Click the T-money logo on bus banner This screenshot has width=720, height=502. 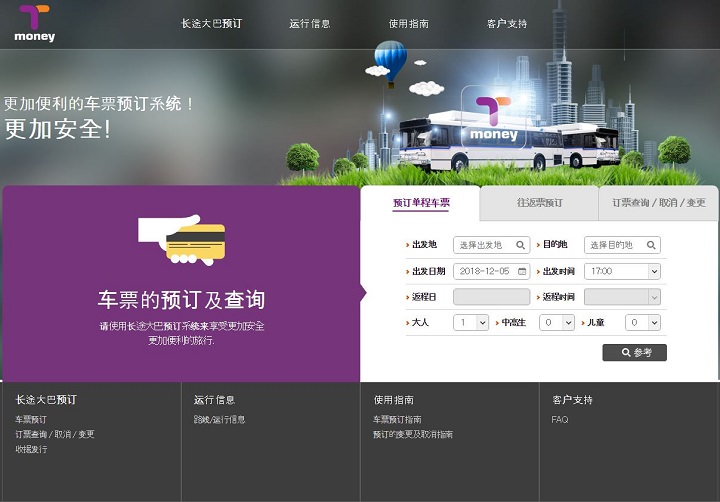tap(494, 118)
